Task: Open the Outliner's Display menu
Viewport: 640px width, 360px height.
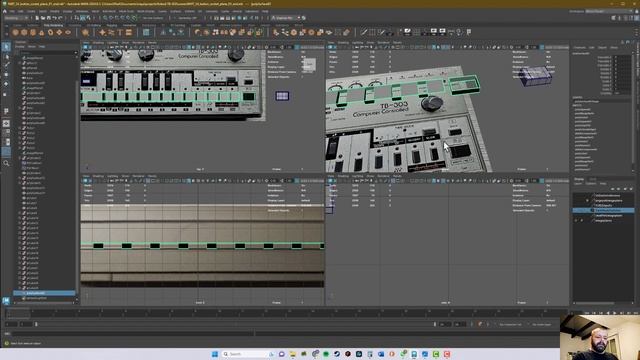Action: pos(20,47)
